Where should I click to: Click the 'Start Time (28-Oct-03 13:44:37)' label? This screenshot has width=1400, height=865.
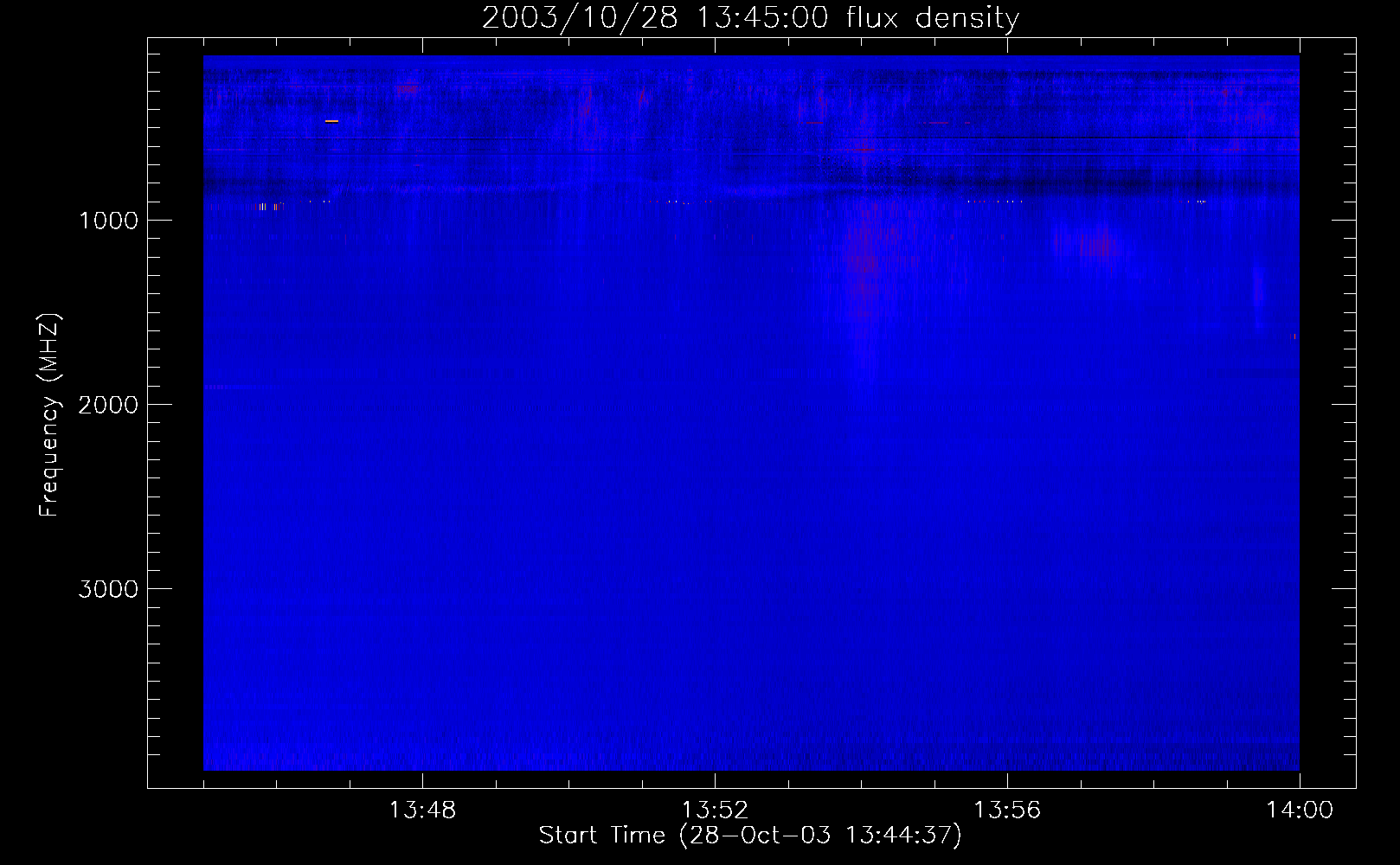tap(750, 836)
